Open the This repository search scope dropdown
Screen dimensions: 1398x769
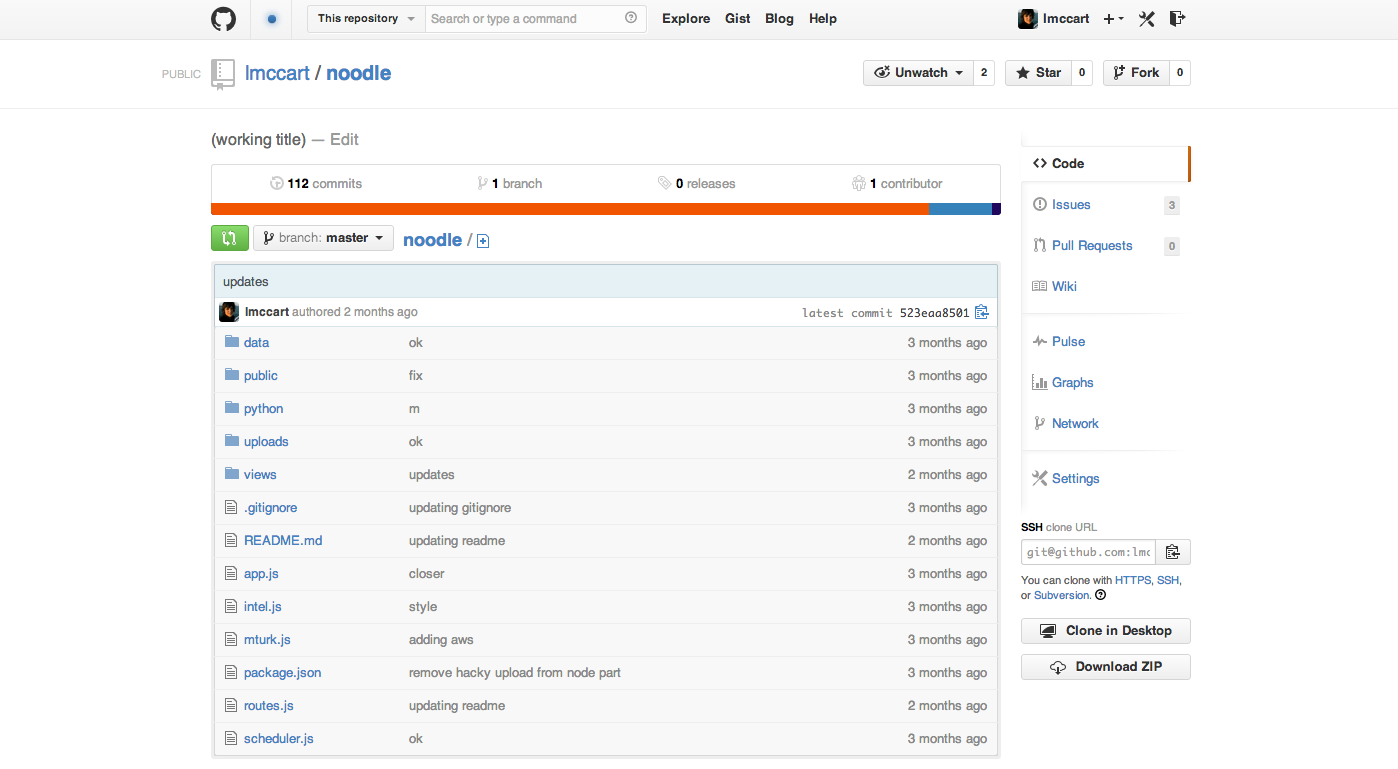tap(366, 18)
